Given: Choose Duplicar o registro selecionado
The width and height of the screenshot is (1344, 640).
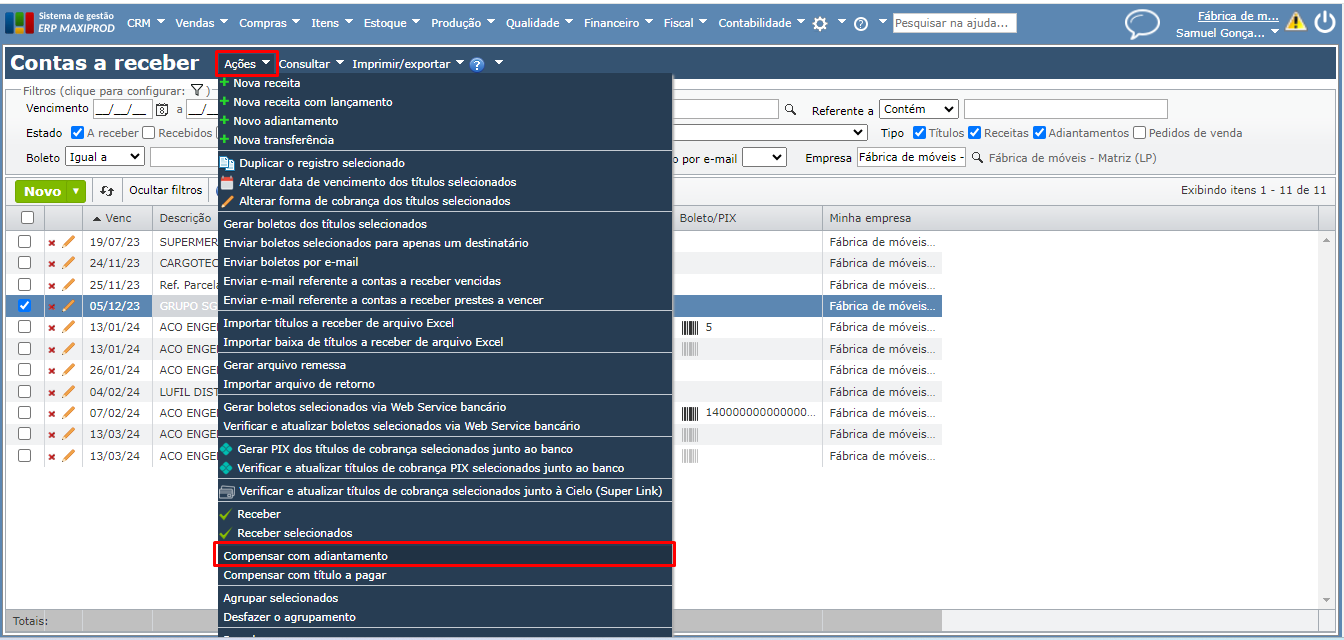Looking at the screenshot, I should (x=321, y=163).
